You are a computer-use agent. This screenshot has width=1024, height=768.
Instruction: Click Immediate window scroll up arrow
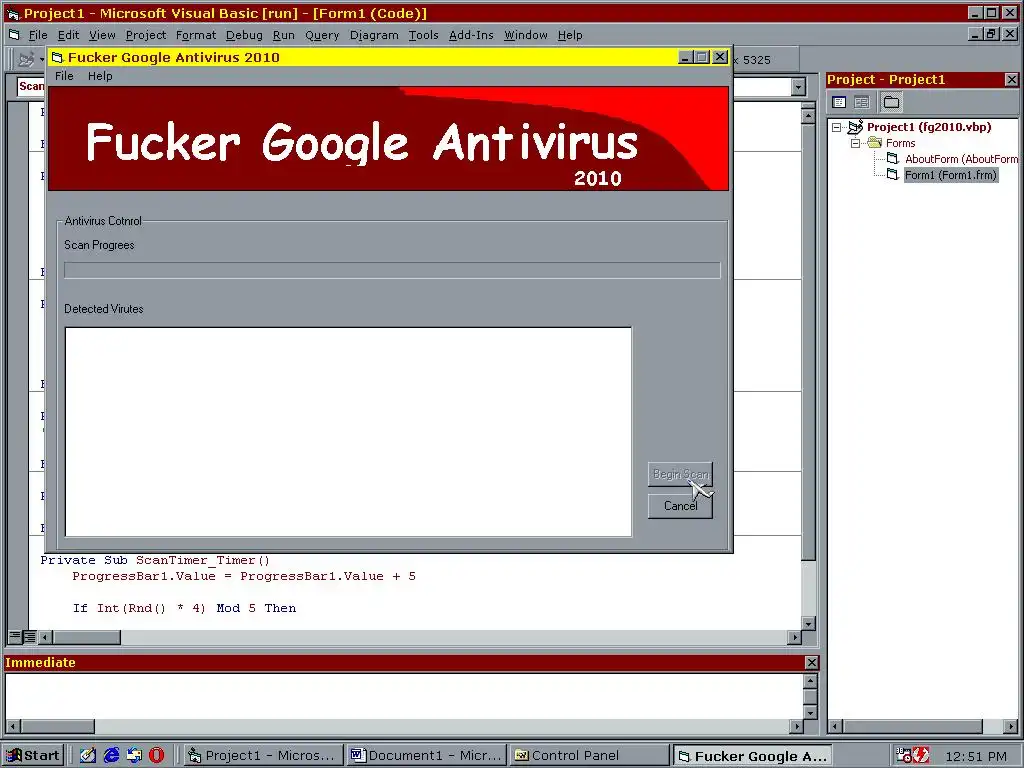[810, 681]
